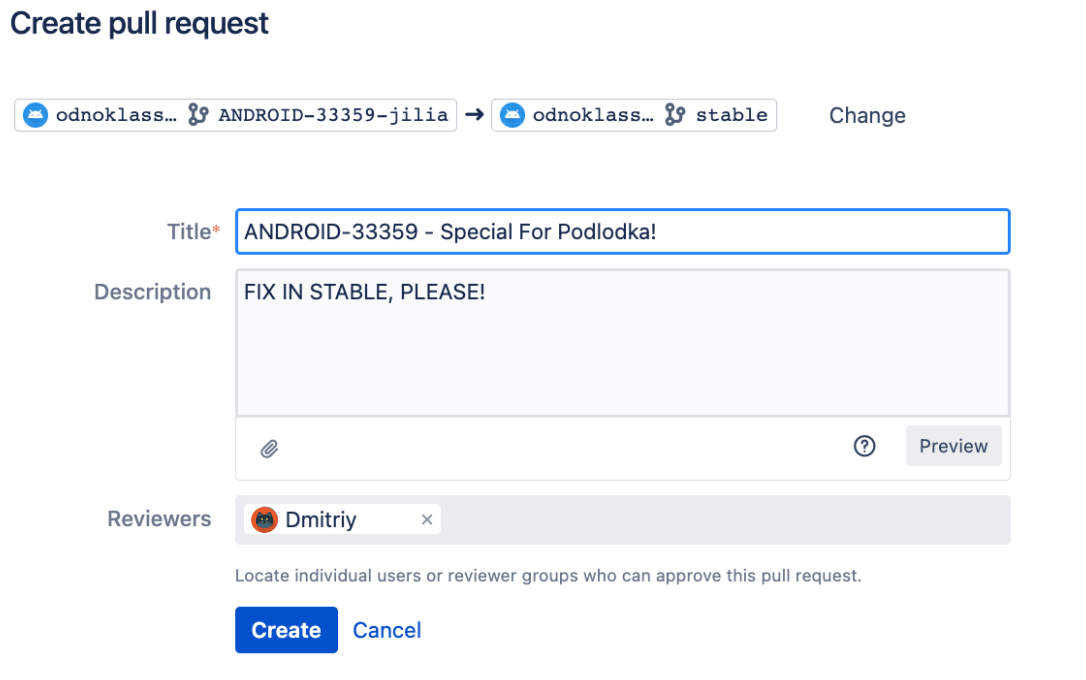Screen dimensions: 1086x680
Task: Click Dmitriy's reviewer avatar
Action: click(x=264, y=520)
